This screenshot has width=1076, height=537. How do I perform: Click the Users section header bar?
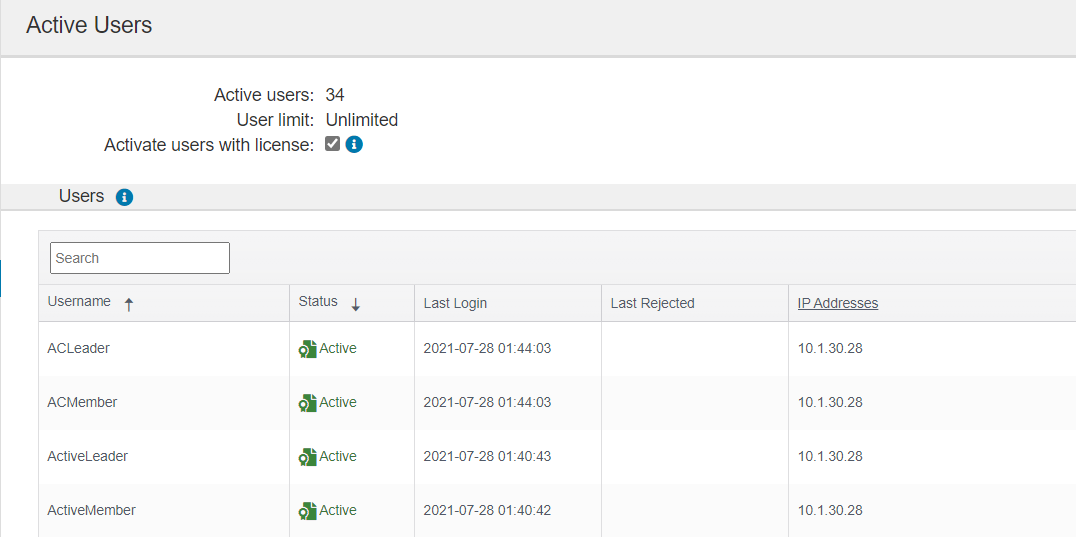point(538,197)
